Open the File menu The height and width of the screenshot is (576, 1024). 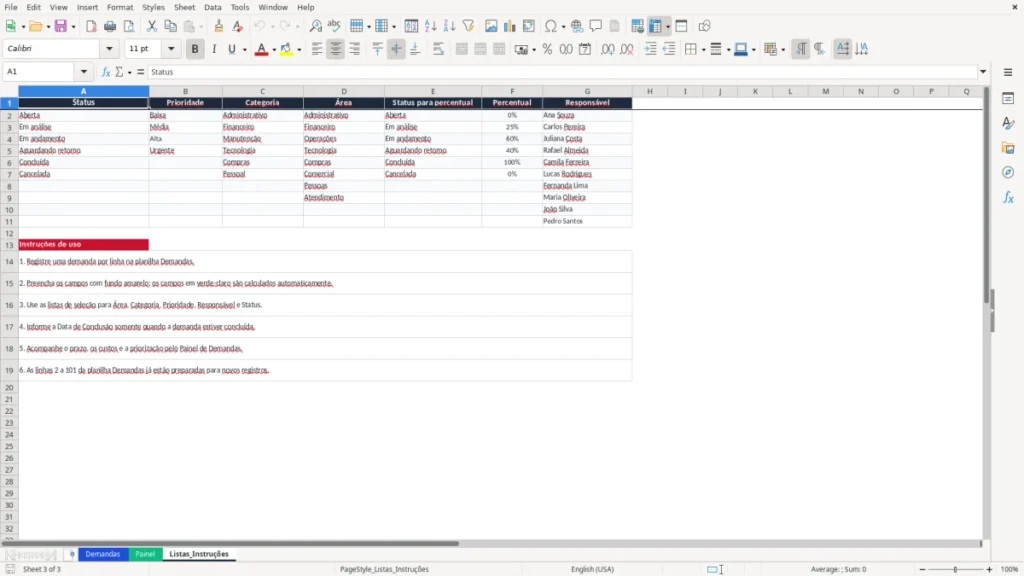(x=11, y=7)
